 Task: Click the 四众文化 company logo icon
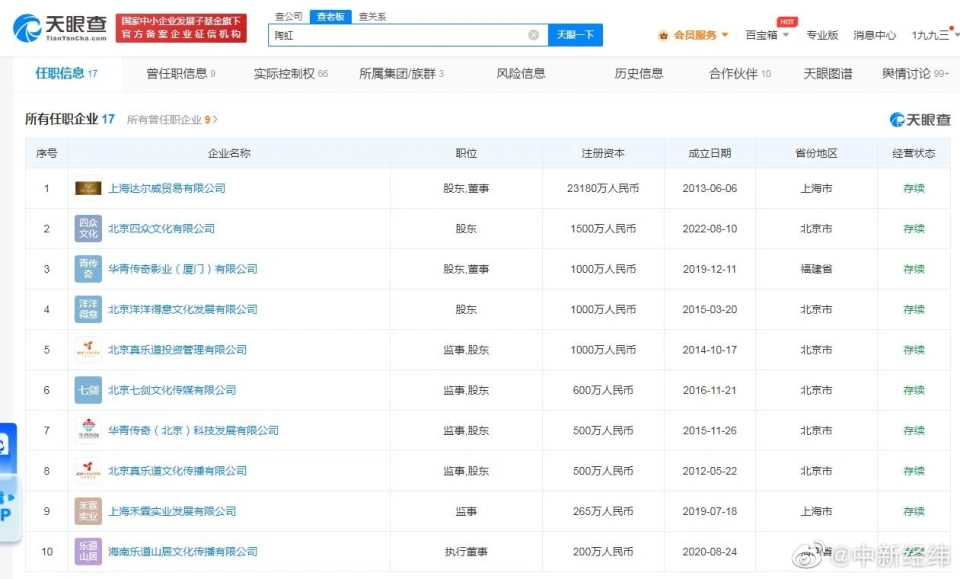click(88, 229)
